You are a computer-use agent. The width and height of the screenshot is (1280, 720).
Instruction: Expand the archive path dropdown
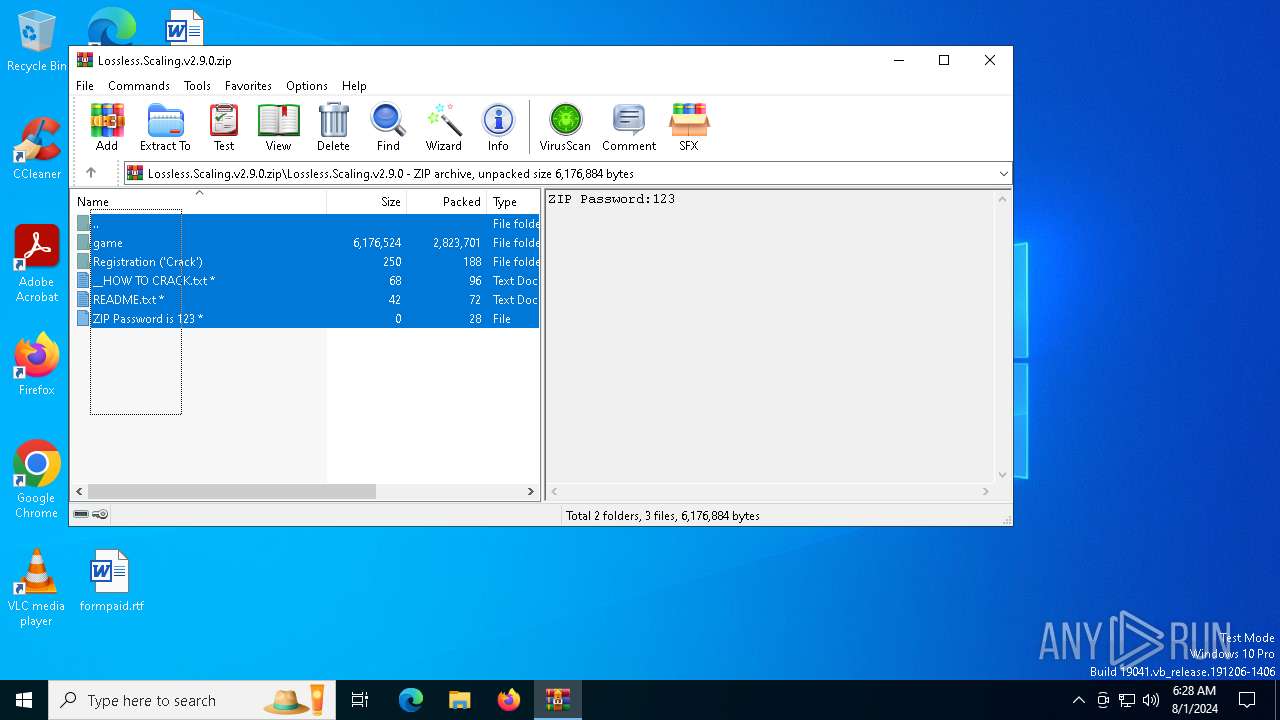1003,174
